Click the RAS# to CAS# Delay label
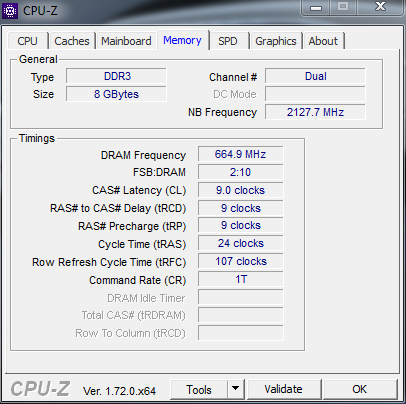 (118, 208)
